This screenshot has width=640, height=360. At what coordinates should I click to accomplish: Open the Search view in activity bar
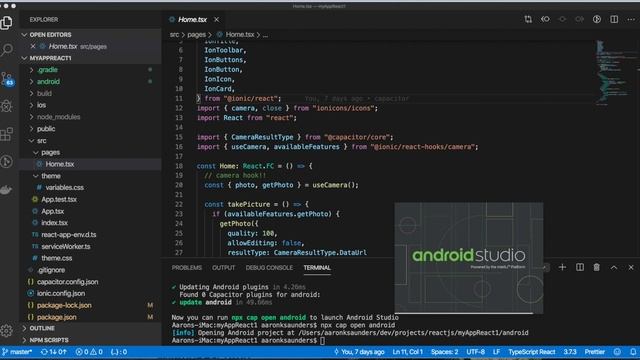coord(7,50)
